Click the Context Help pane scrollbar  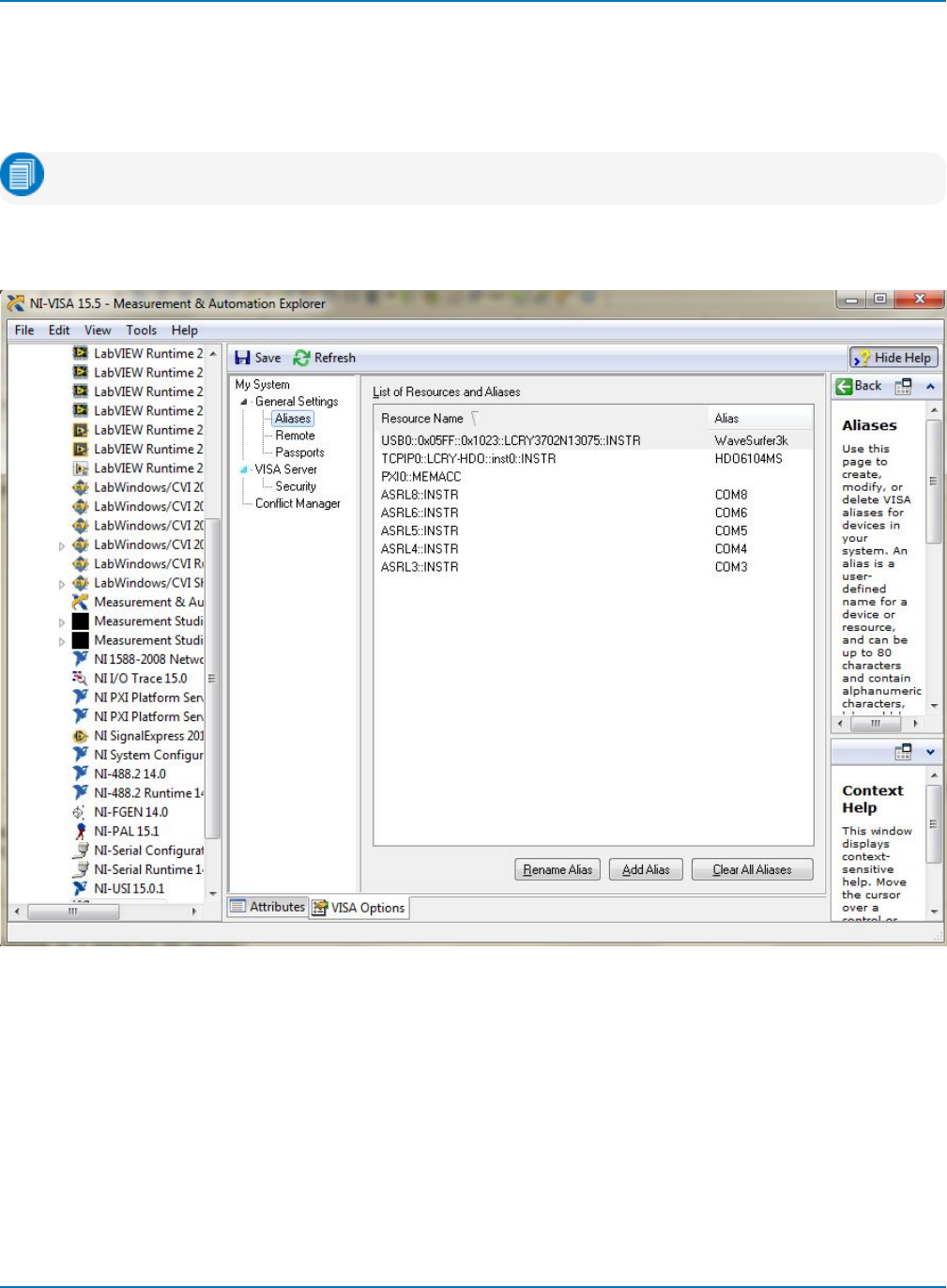(x=934, y=843)
